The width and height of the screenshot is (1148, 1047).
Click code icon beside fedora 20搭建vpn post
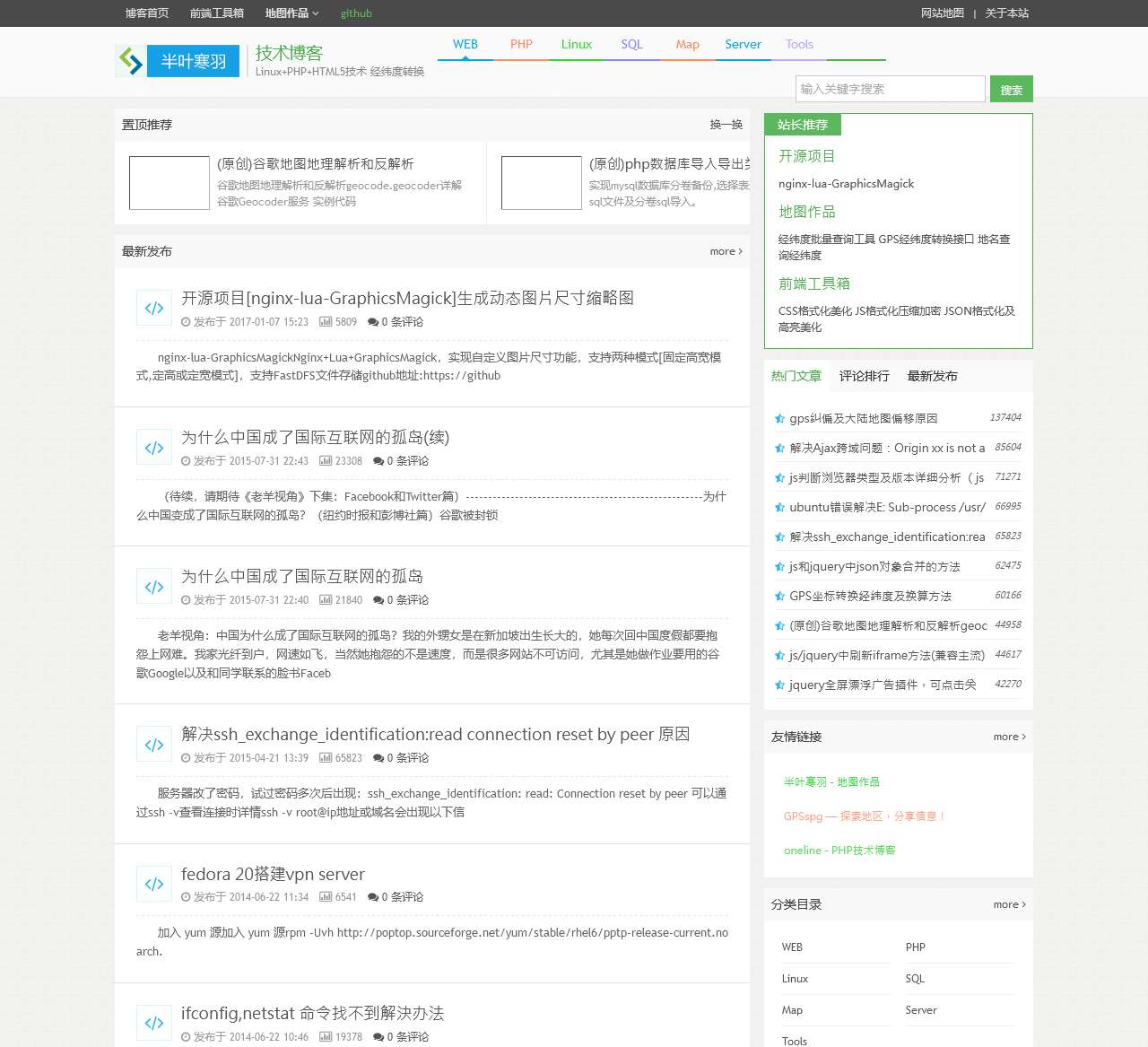click(154, 883)
